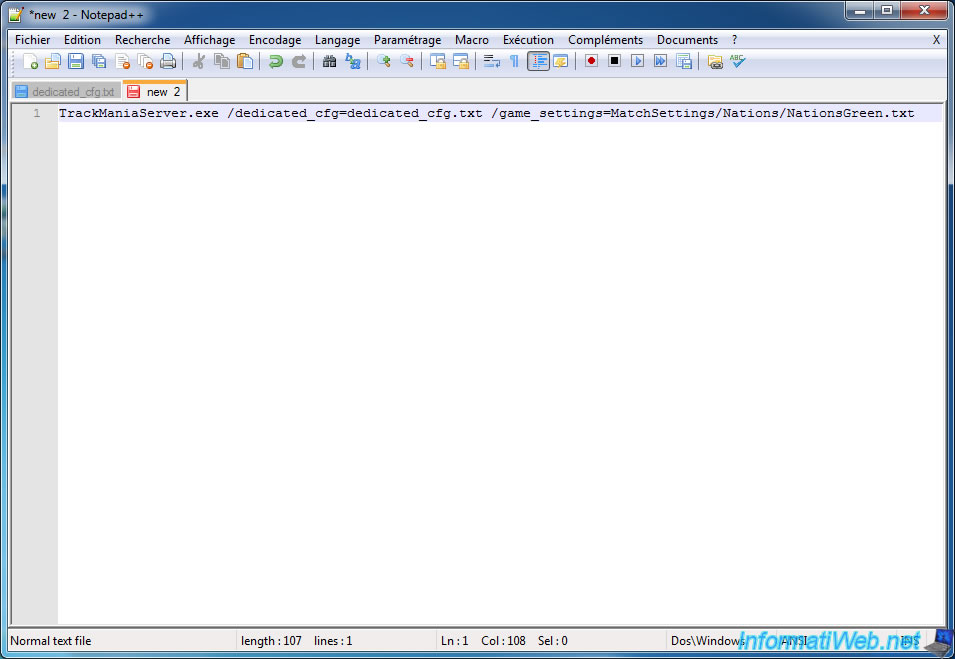Toggle show all characters pilcrow icon
The height and width of the screenshot is (659, 955).
515,61
